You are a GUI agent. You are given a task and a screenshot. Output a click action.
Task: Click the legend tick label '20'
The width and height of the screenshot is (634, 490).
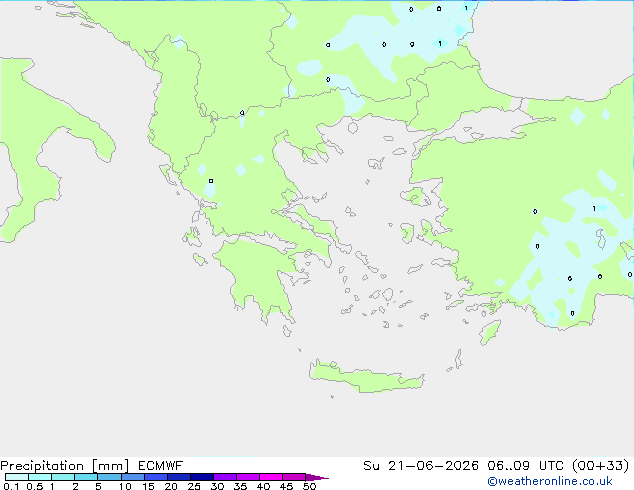[x=171, y=486]
